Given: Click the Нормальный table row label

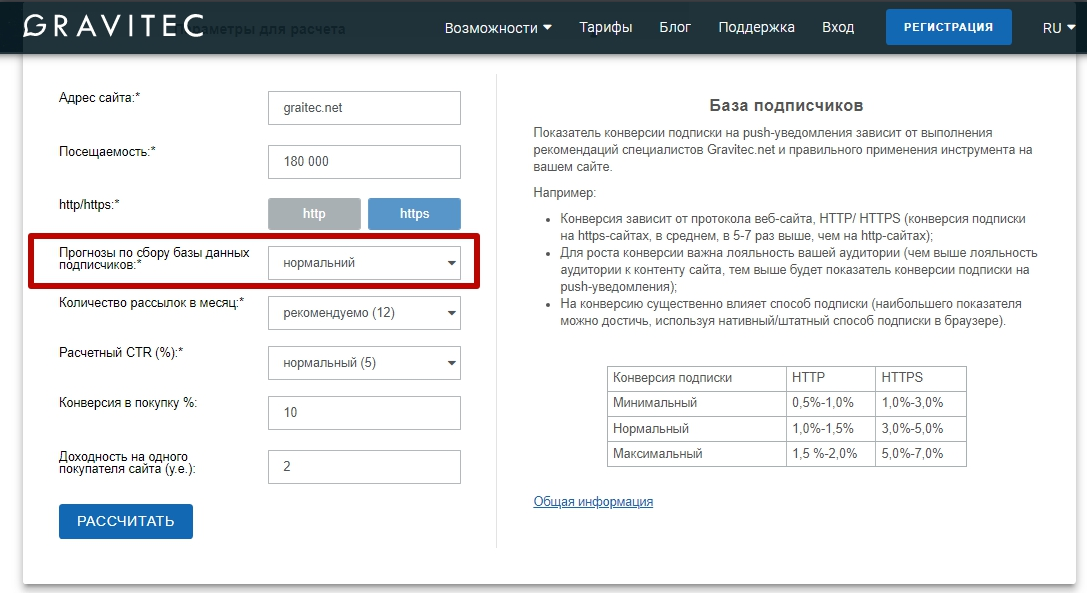Looking at the screenshot, I should click(x=697, y=429).
